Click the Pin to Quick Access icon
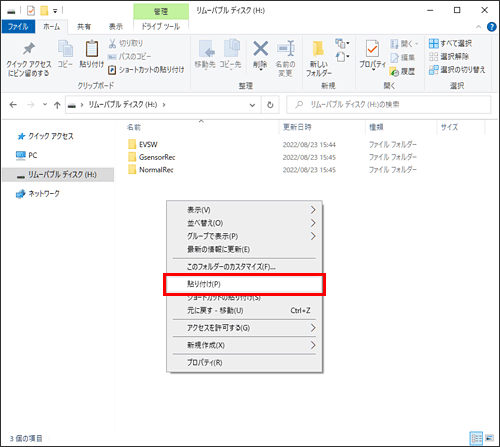Image resolution: width=500 pixels, height=447 pixels. pyautogui.click(x=29, y=49)
